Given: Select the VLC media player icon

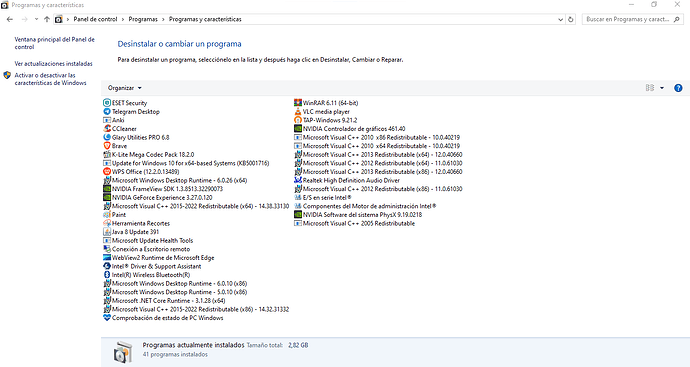Looking at the screenshot, I should [298, 111].
